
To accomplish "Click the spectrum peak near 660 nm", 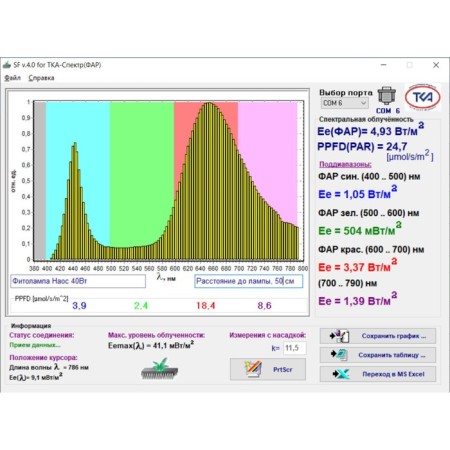I will (209, 103).
